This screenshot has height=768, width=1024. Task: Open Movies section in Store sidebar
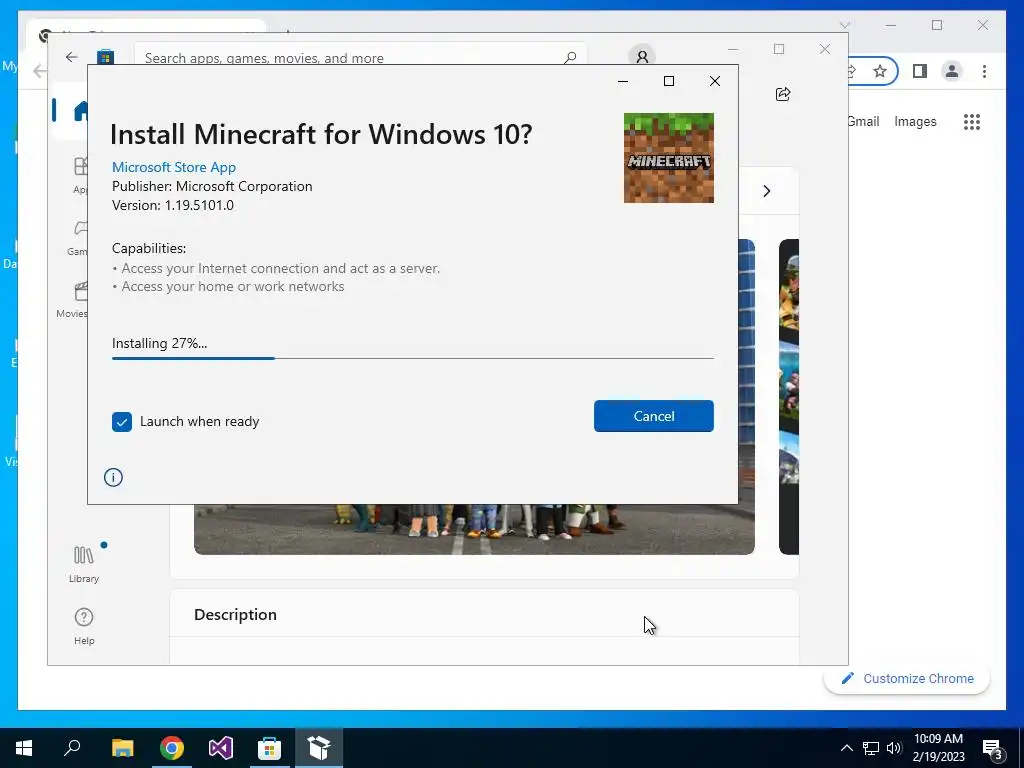73,299
